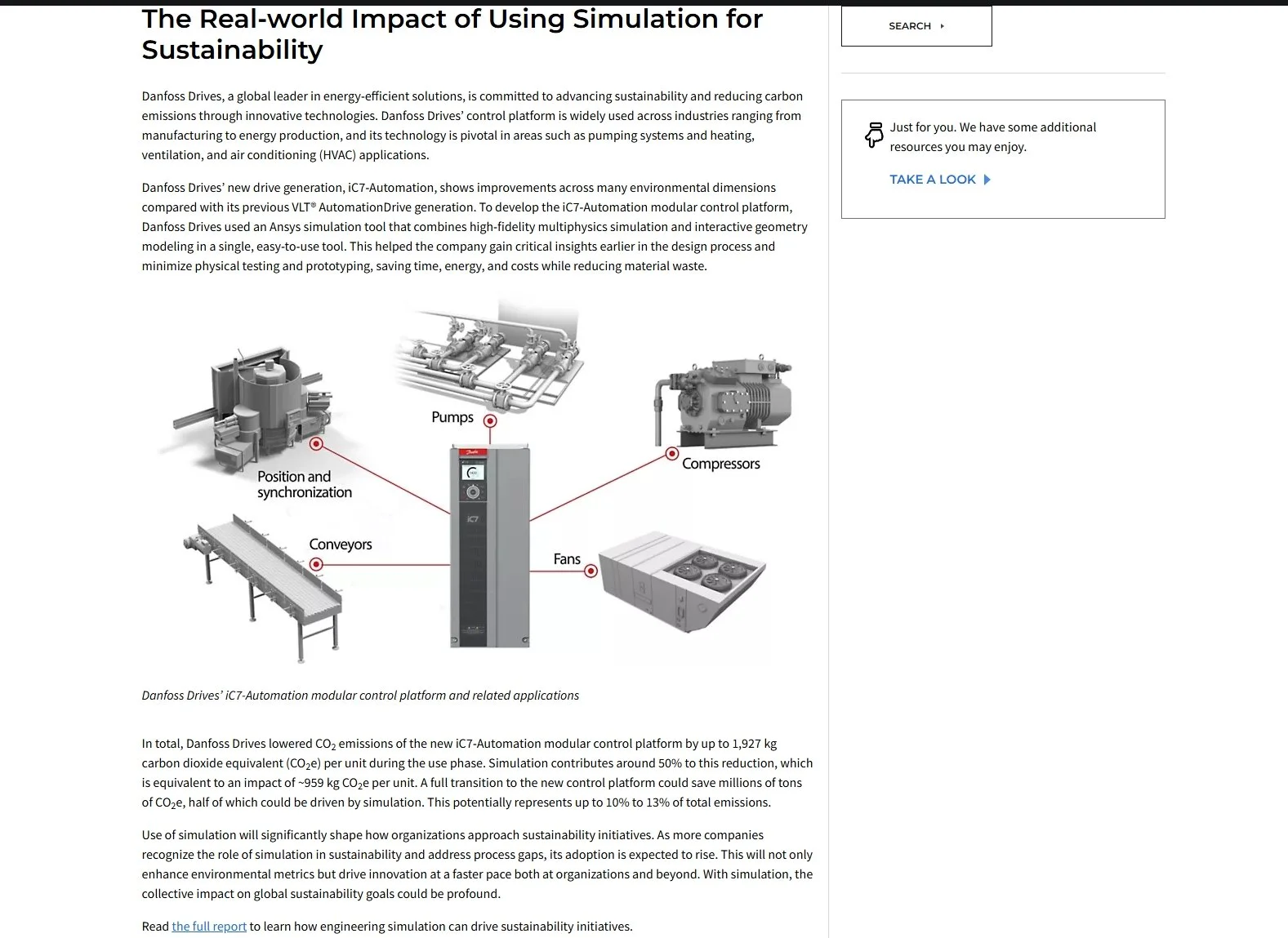The image size is (1288, 938).
Task: Click the "Compressors" label in the diagram
Action: (721, 464)
